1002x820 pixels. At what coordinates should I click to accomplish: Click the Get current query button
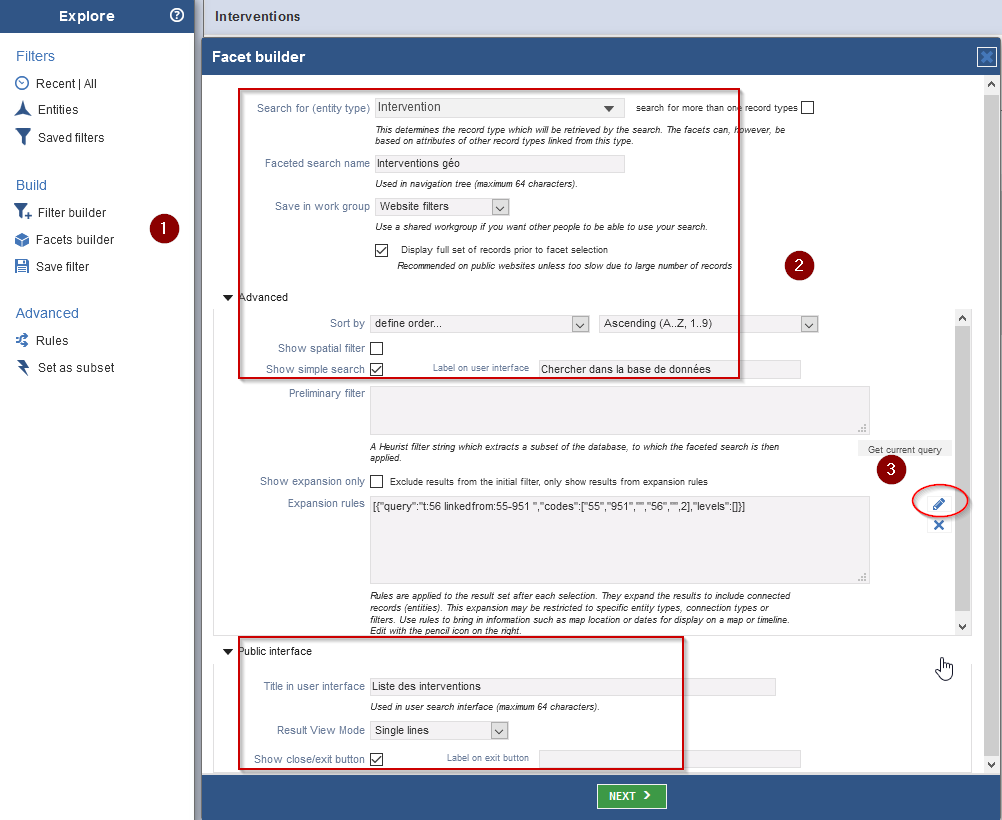tap(904, 450)
